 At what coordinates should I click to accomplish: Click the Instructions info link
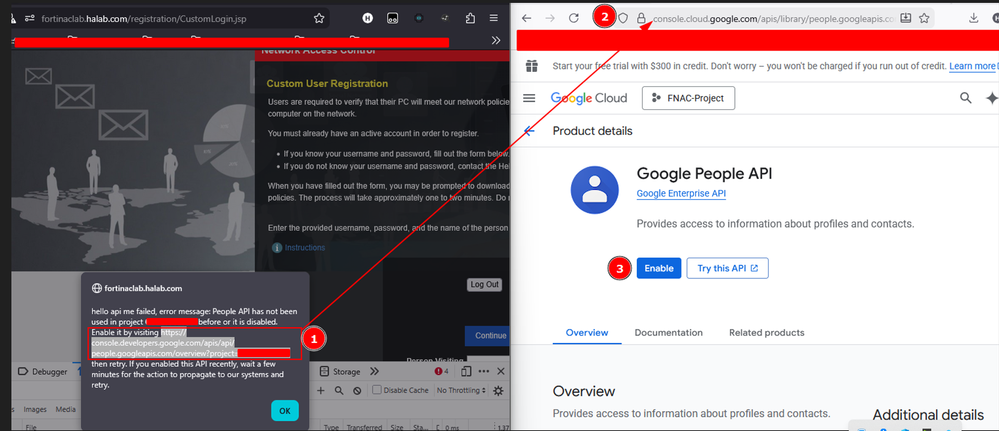tap(305, 247)
